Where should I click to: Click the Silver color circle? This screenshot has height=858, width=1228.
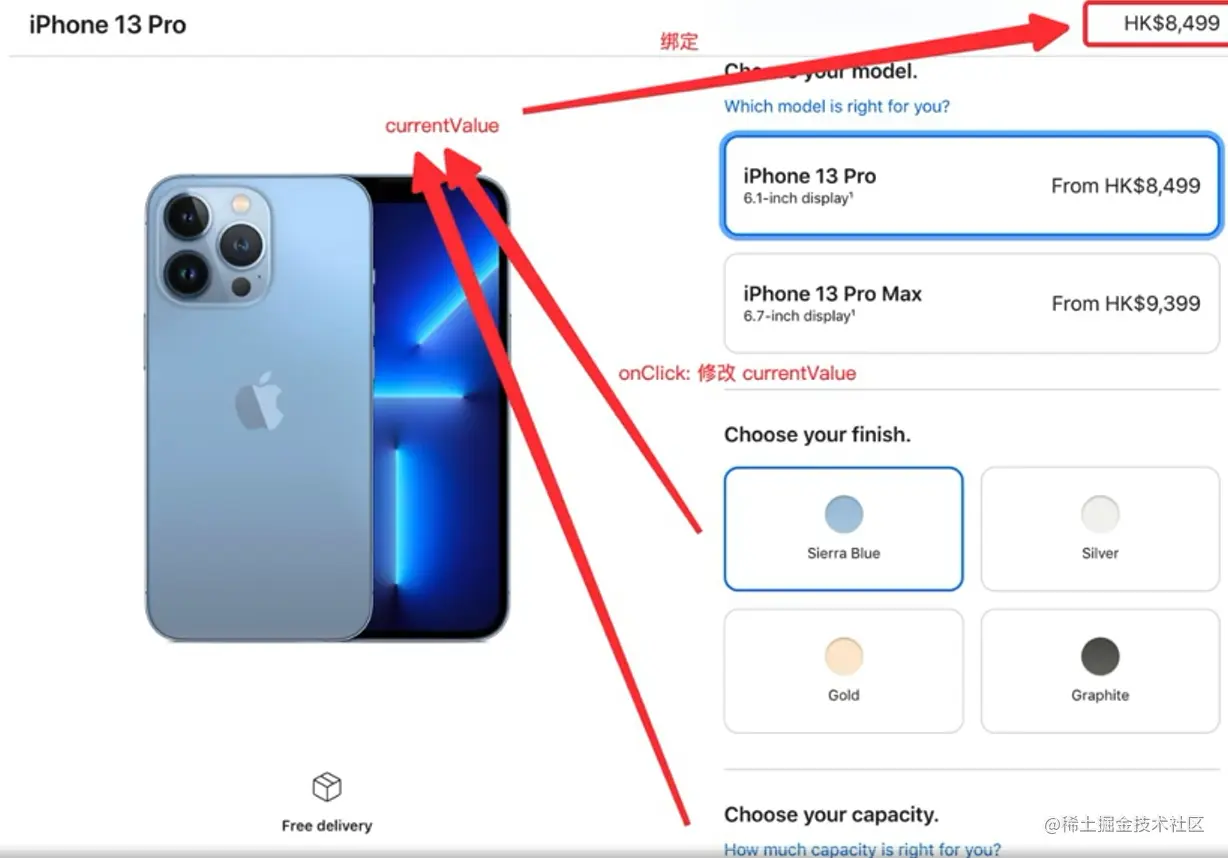(x=1100, y=514)
